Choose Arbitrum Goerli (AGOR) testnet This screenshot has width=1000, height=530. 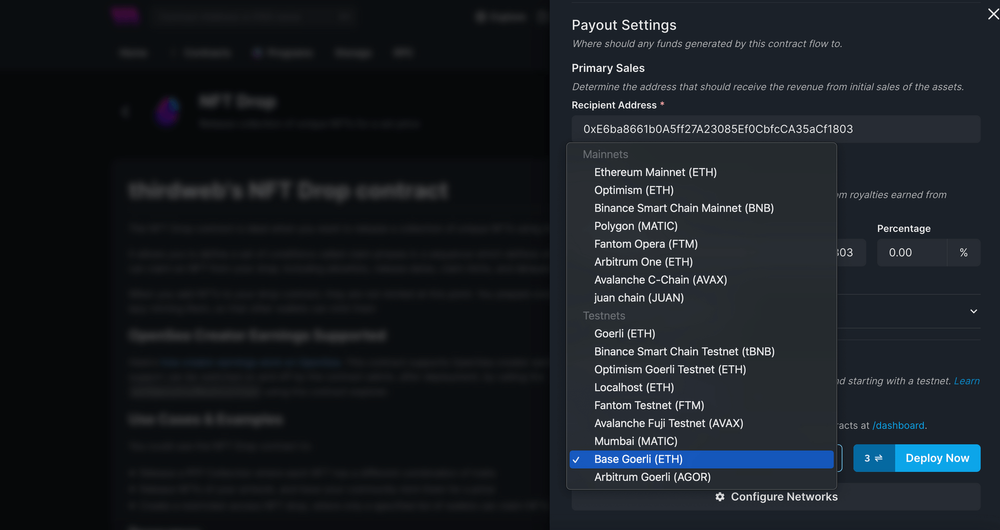652,477
